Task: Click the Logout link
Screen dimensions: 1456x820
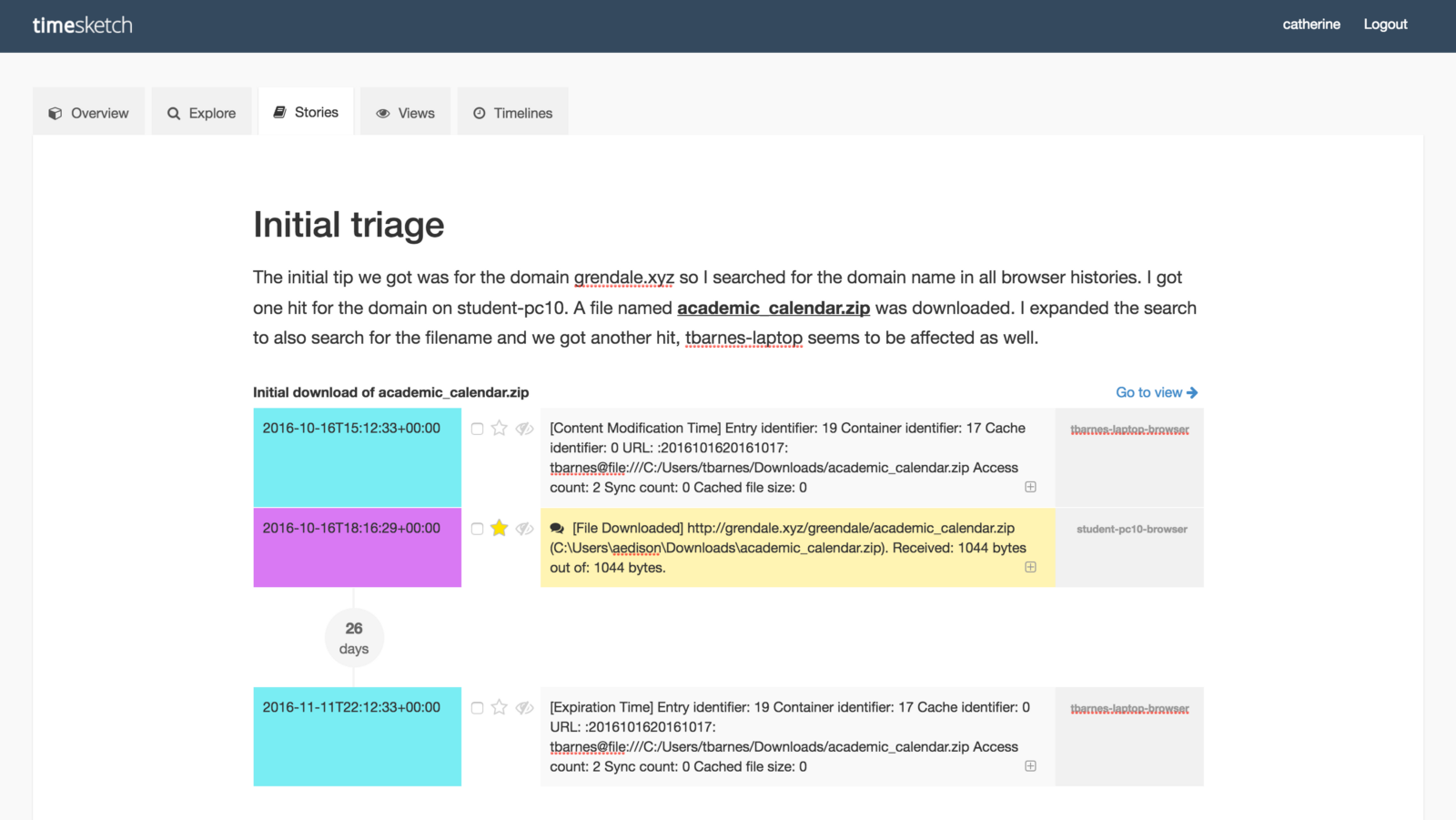Action: [x=1385, y=25]
